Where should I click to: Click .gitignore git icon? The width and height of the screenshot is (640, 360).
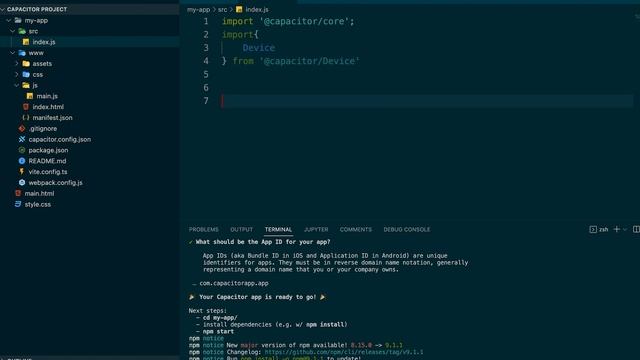click(22, 128)
